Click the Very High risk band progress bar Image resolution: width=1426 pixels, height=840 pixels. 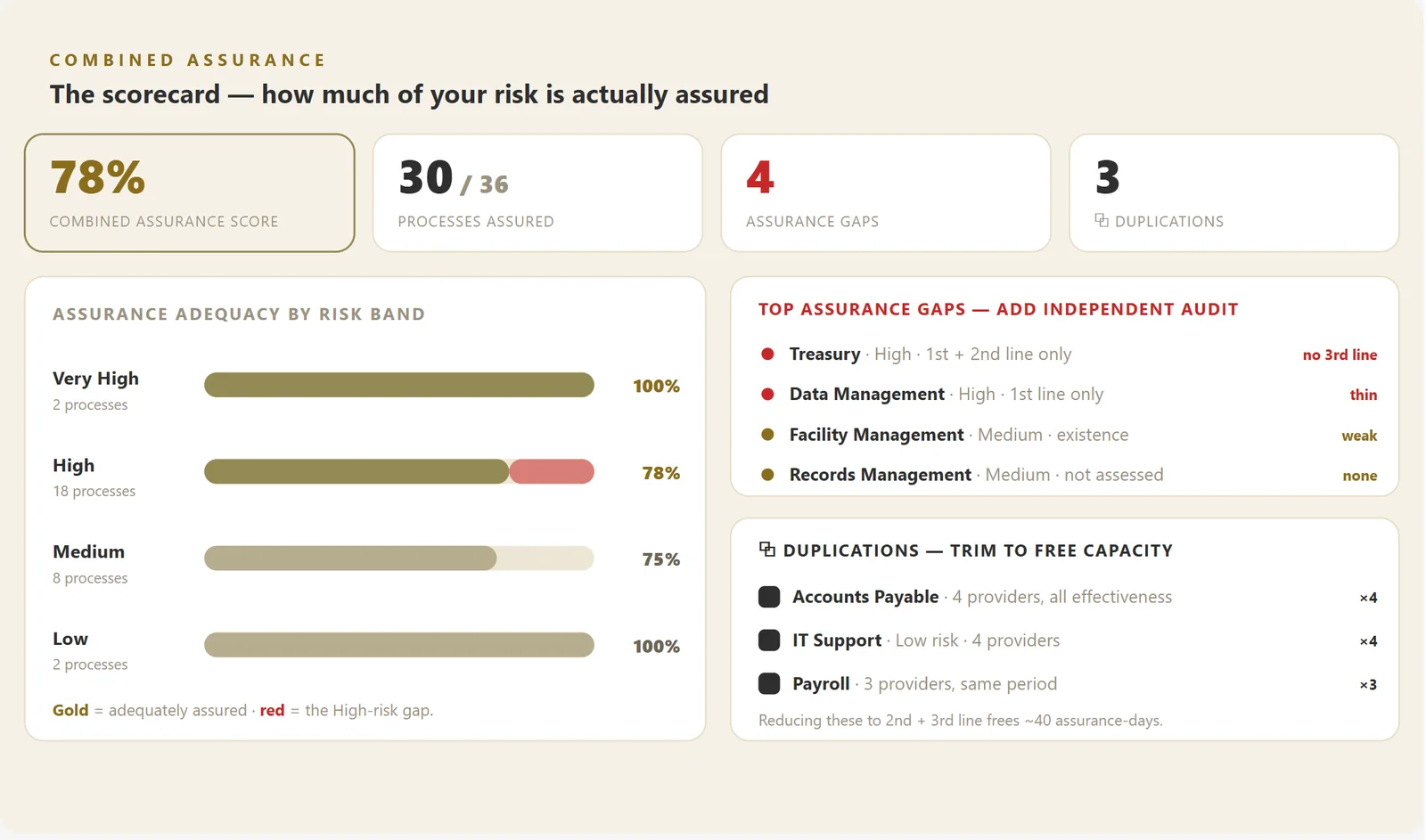coord(399,385)
